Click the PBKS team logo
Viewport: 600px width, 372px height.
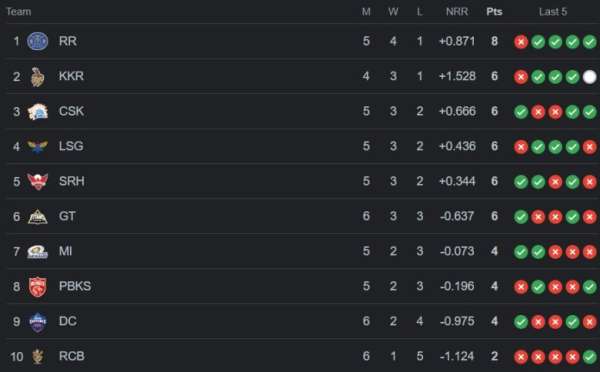click(x=38, y=287)
